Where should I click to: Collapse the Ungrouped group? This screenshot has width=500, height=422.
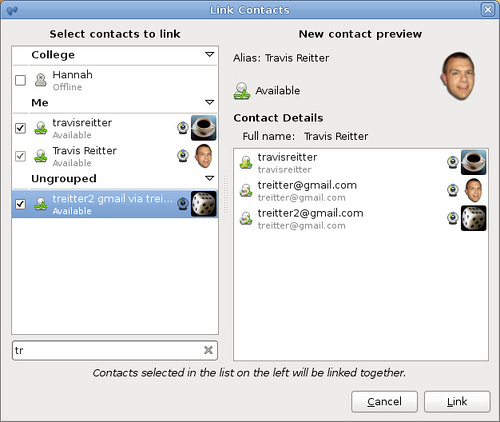tap(209, 178)
